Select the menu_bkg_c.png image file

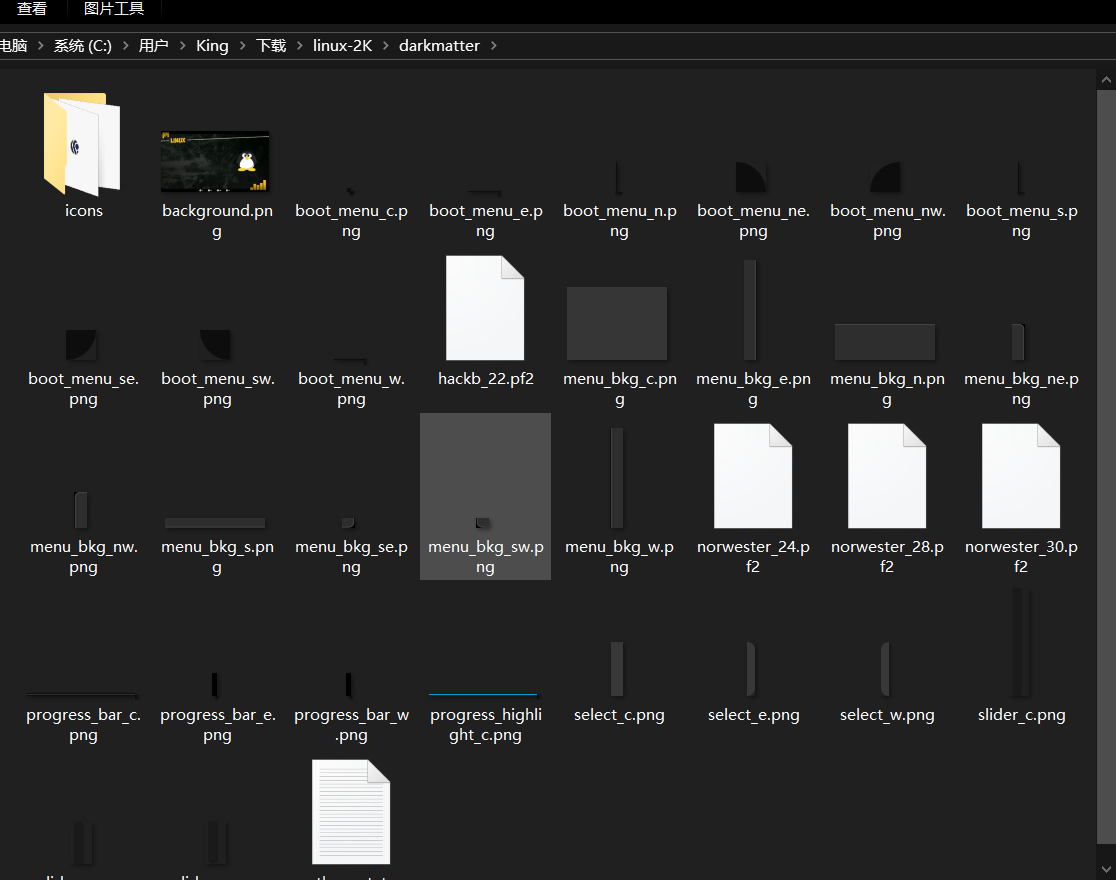(617, 323)
